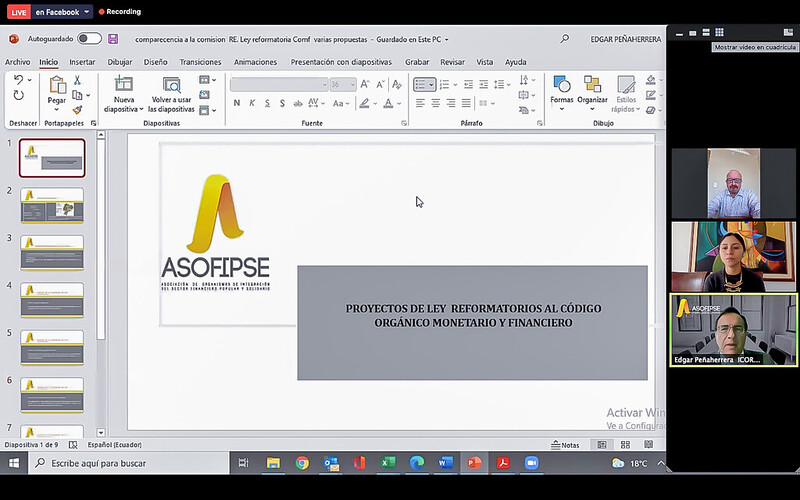Select slide 3 thumbnail

[x=52, y=253]
